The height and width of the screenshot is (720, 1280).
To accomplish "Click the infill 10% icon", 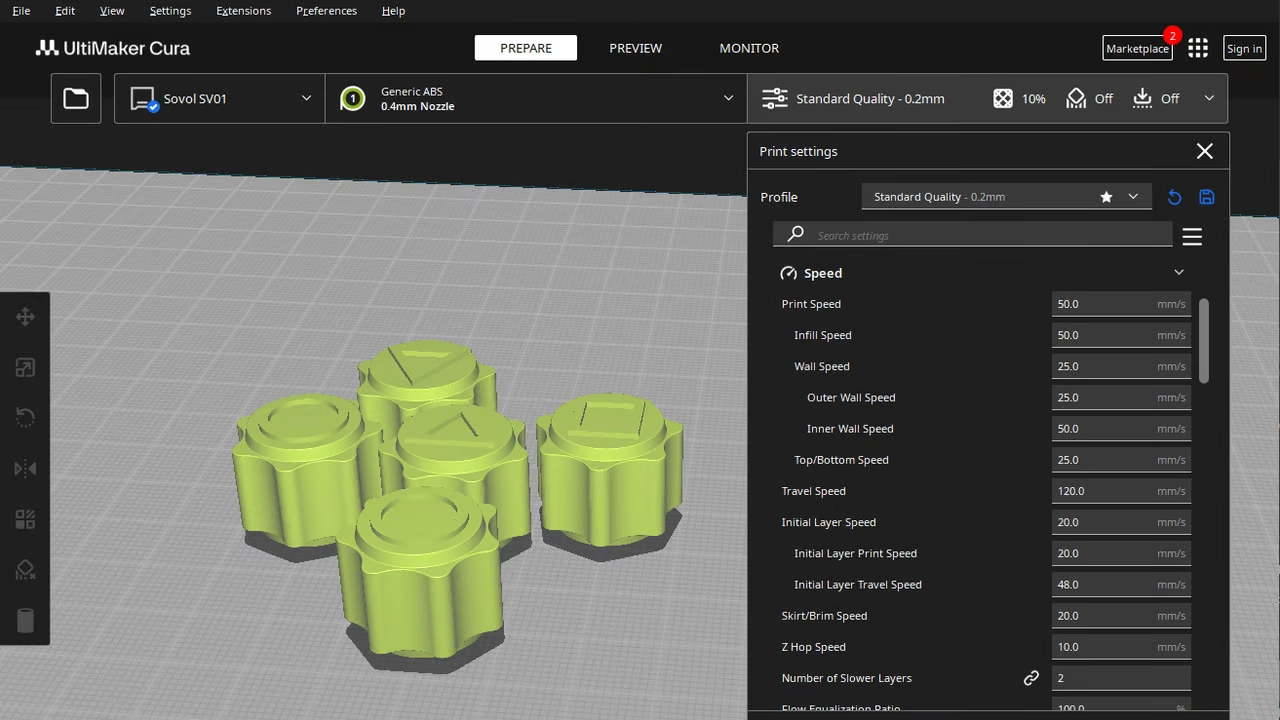I will (1003, 98).
